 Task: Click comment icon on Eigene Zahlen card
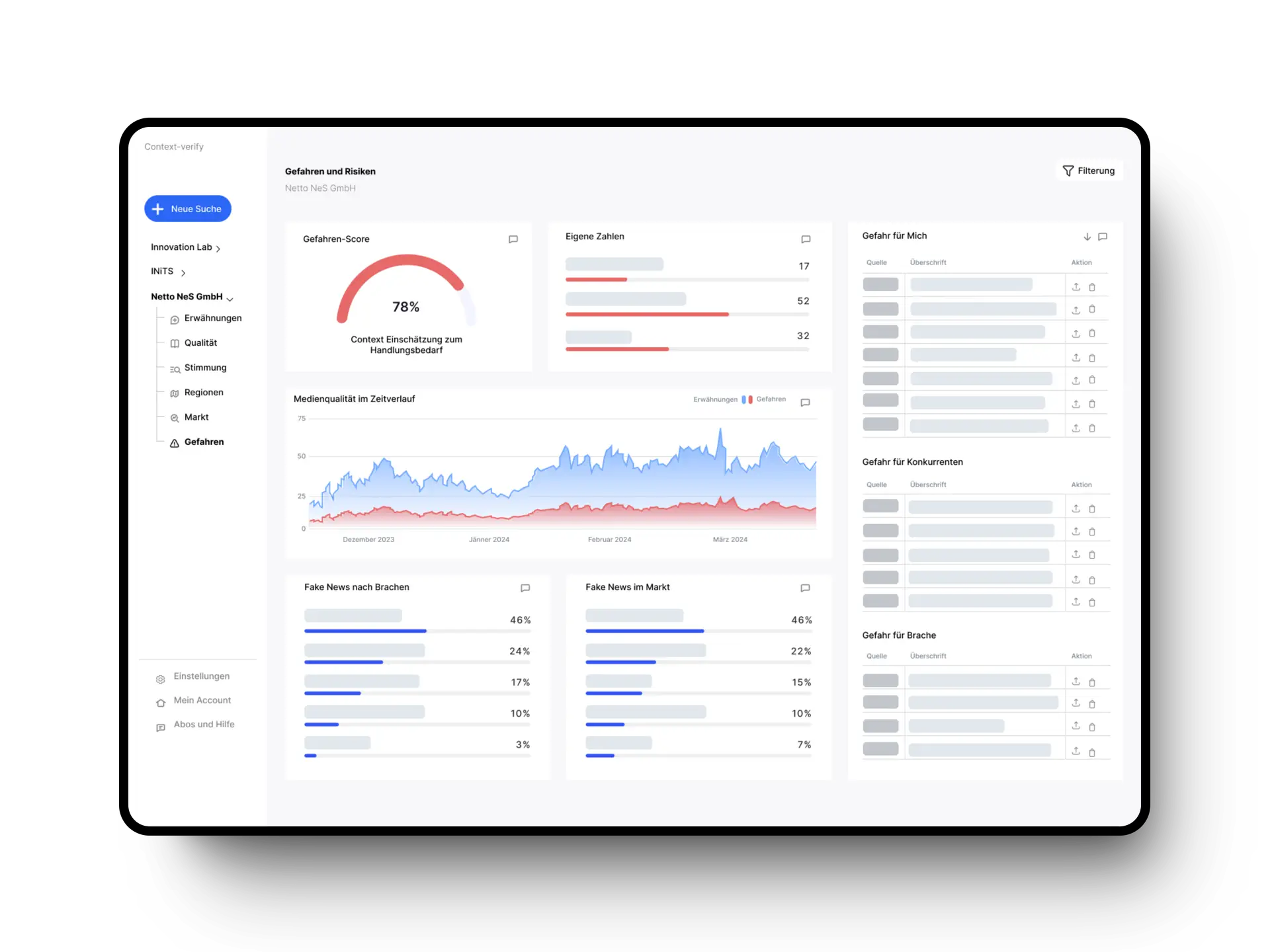point(806,239)
